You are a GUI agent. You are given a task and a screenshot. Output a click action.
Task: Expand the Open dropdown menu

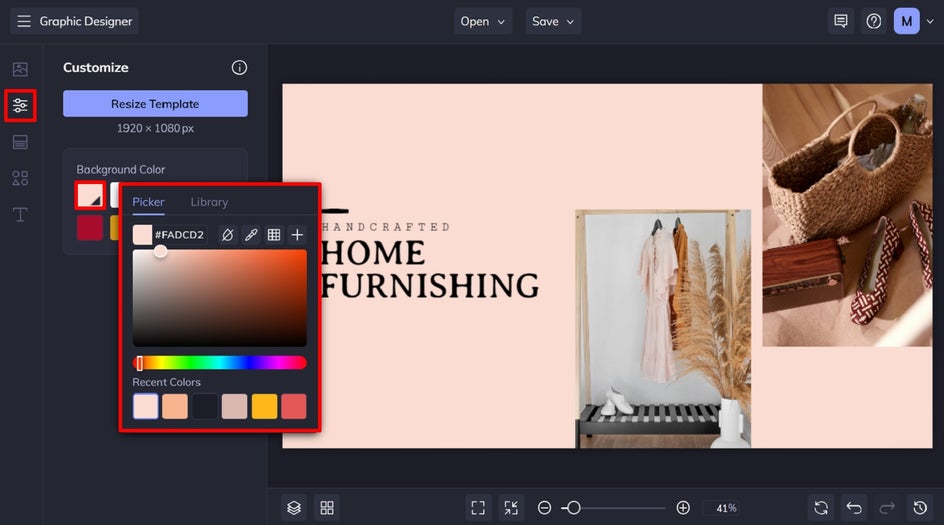483,21
